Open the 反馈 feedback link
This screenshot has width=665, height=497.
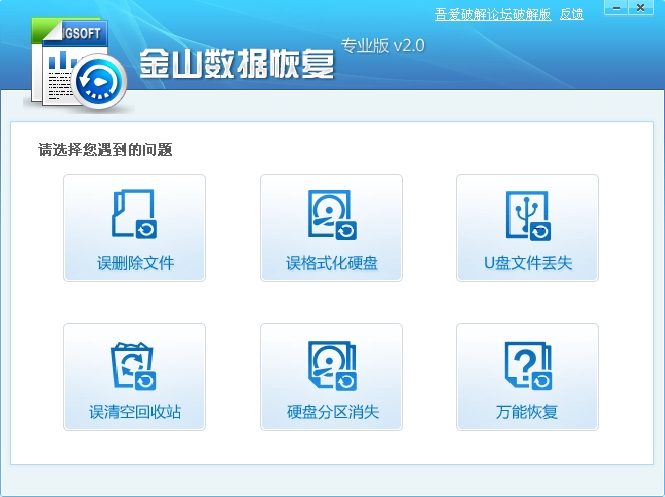[x=572, y=14]
